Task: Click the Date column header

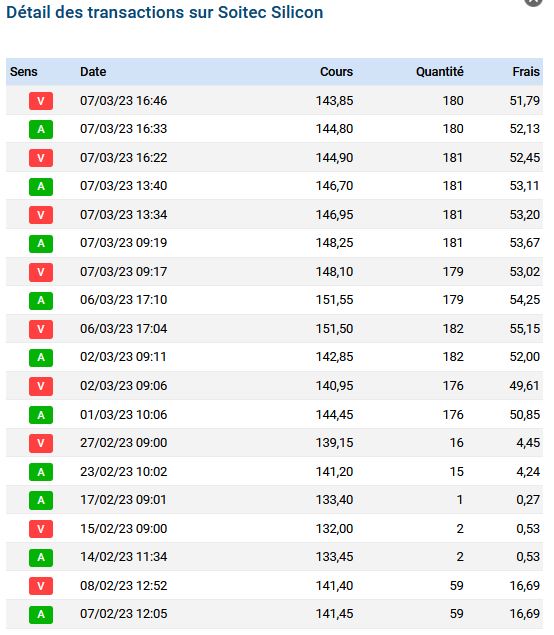Action: coord(93,72)
